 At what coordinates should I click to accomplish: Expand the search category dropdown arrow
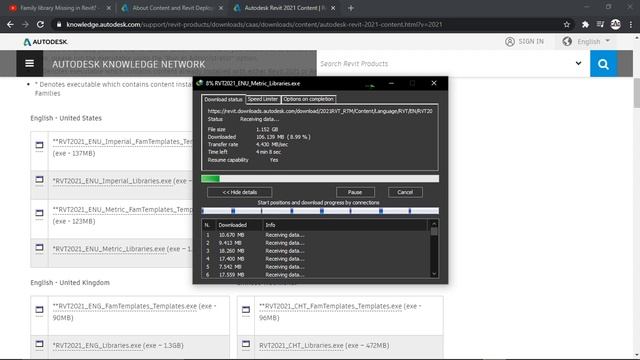tap(578, 63)
